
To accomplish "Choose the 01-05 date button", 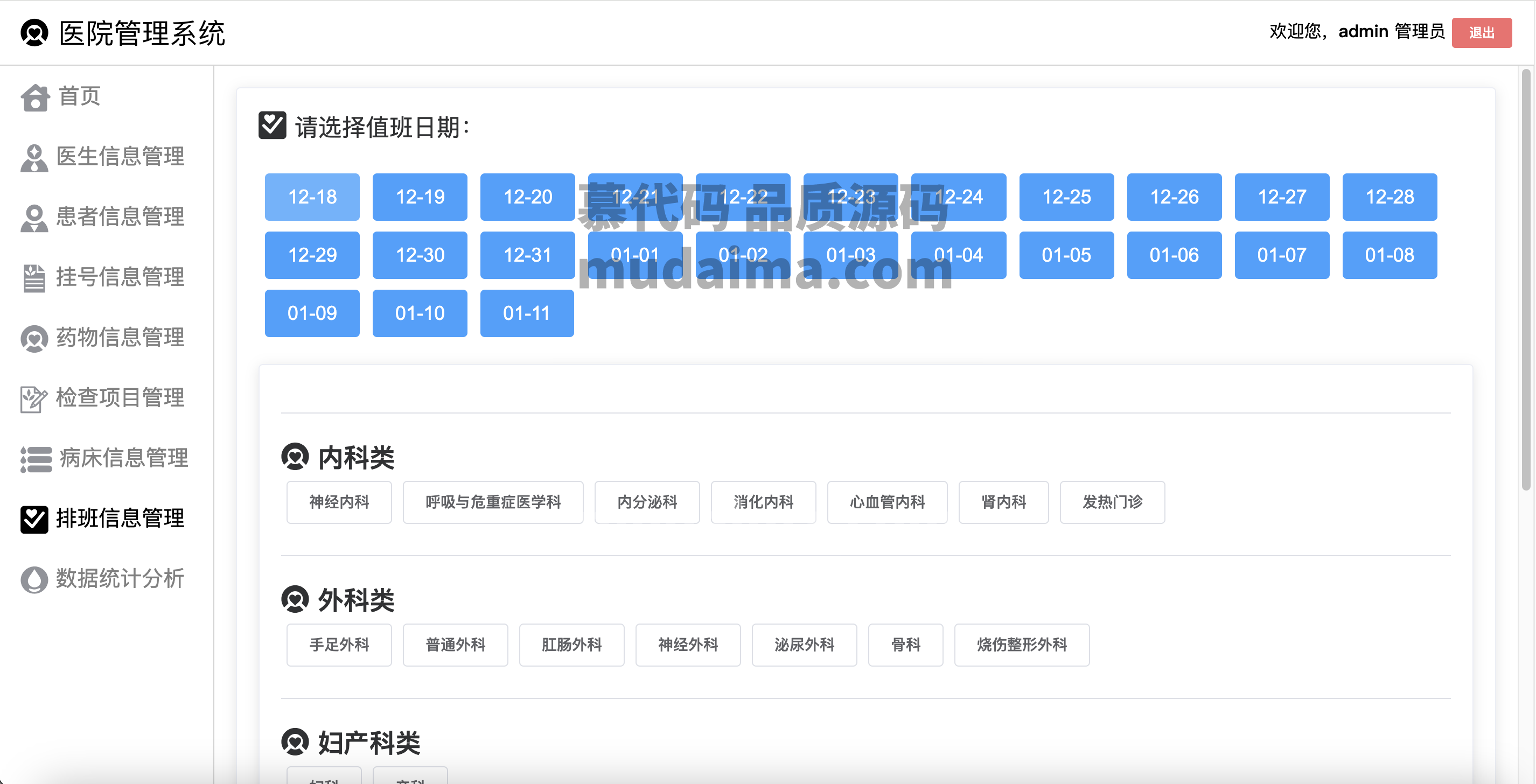I will (x=1066, y=255).
